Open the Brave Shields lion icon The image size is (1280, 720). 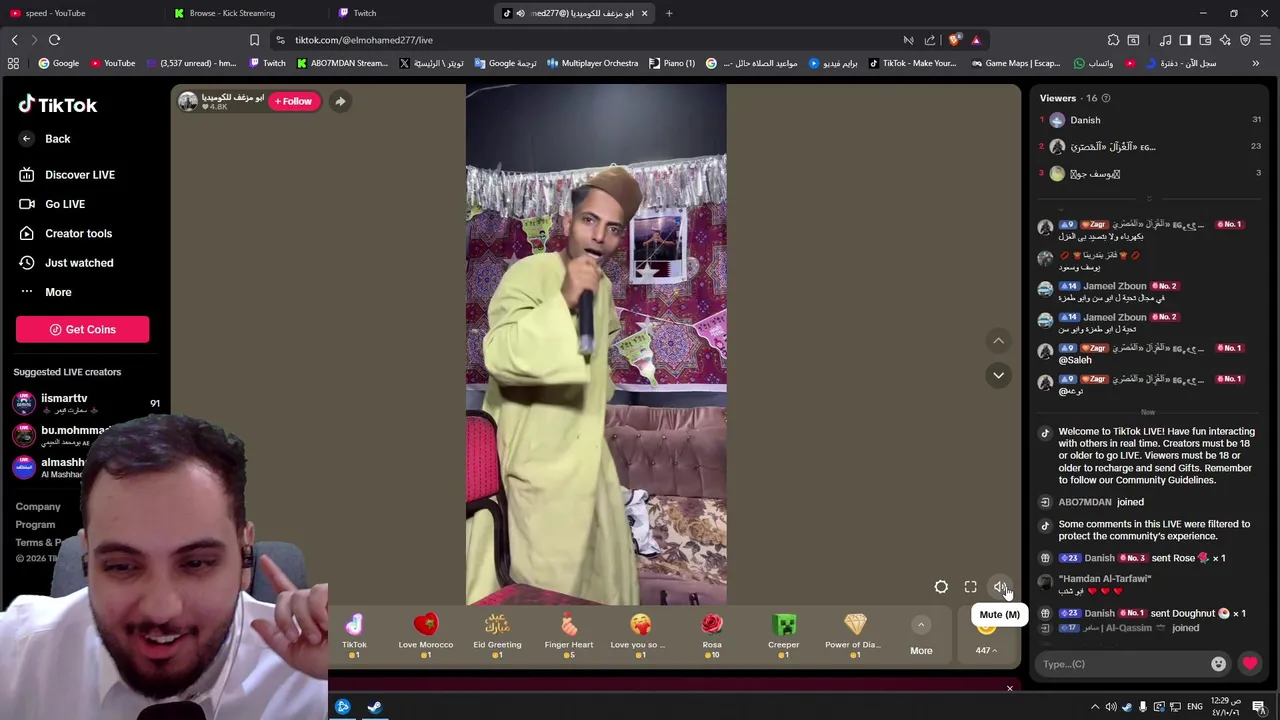pyautogui.click(x=954, y=40)
